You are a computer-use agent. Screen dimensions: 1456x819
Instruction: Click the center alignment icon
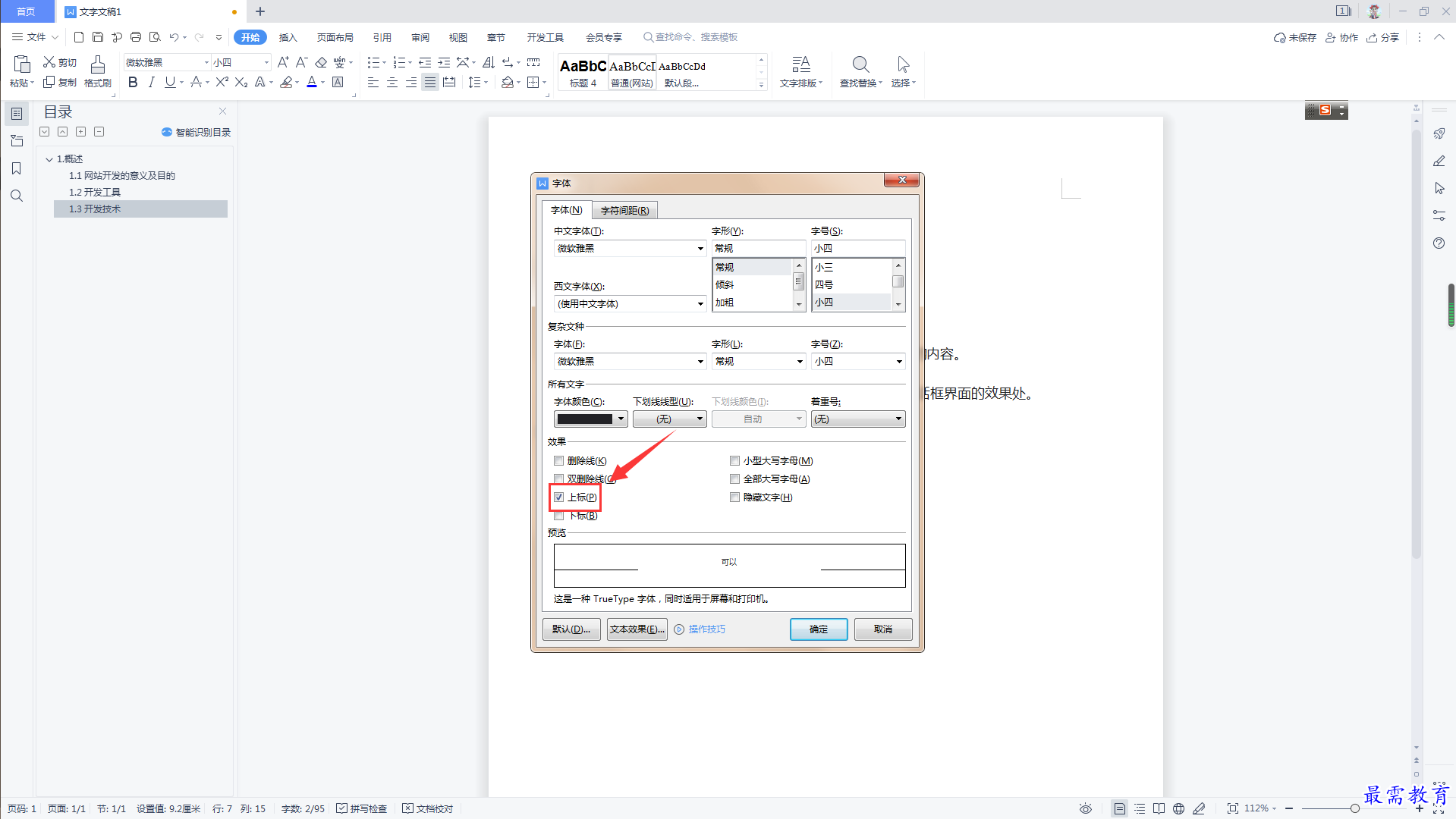[392, 83]
